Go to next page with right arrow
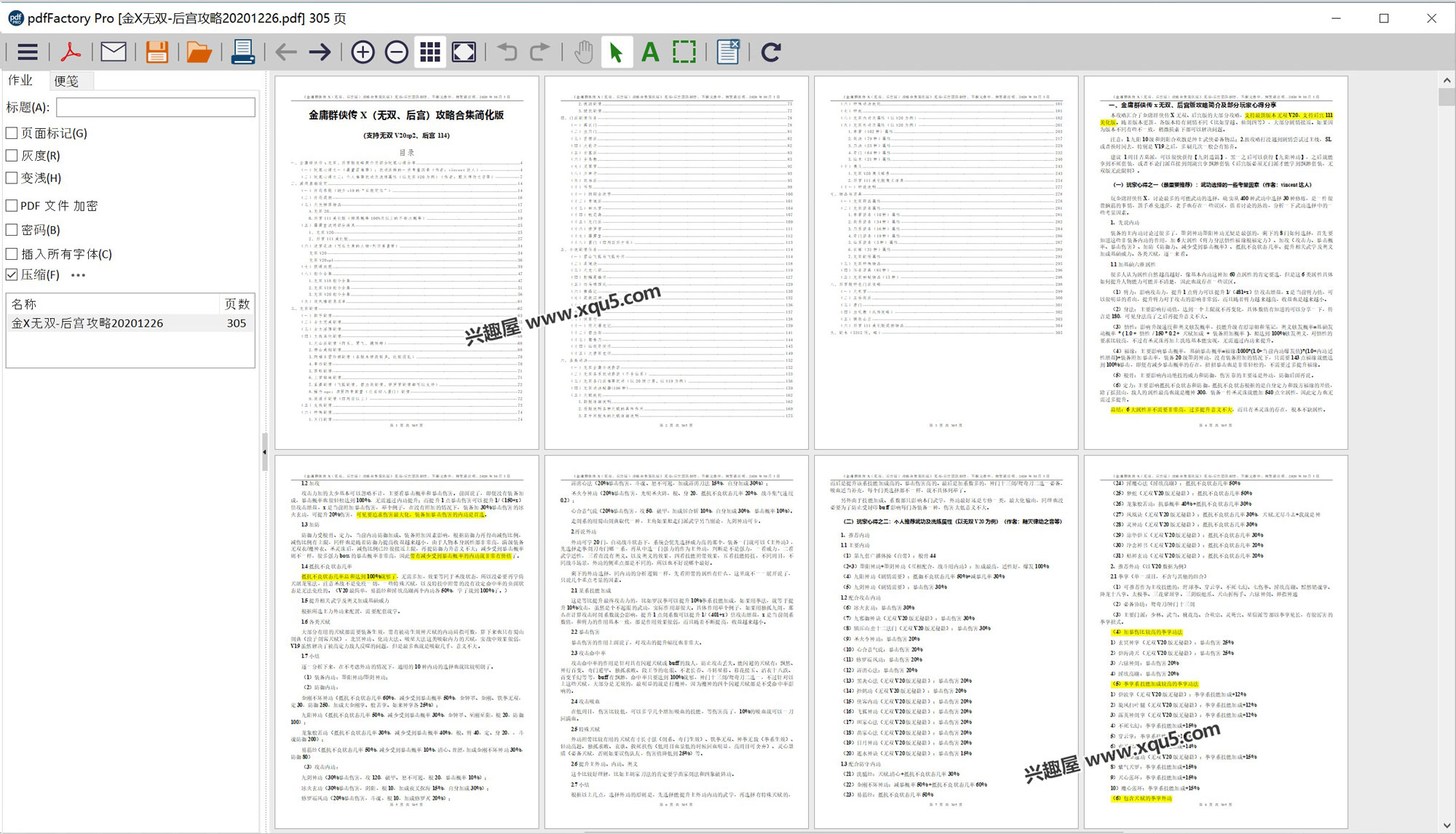This screenshot has width=1456, height=834. [320, 52]
